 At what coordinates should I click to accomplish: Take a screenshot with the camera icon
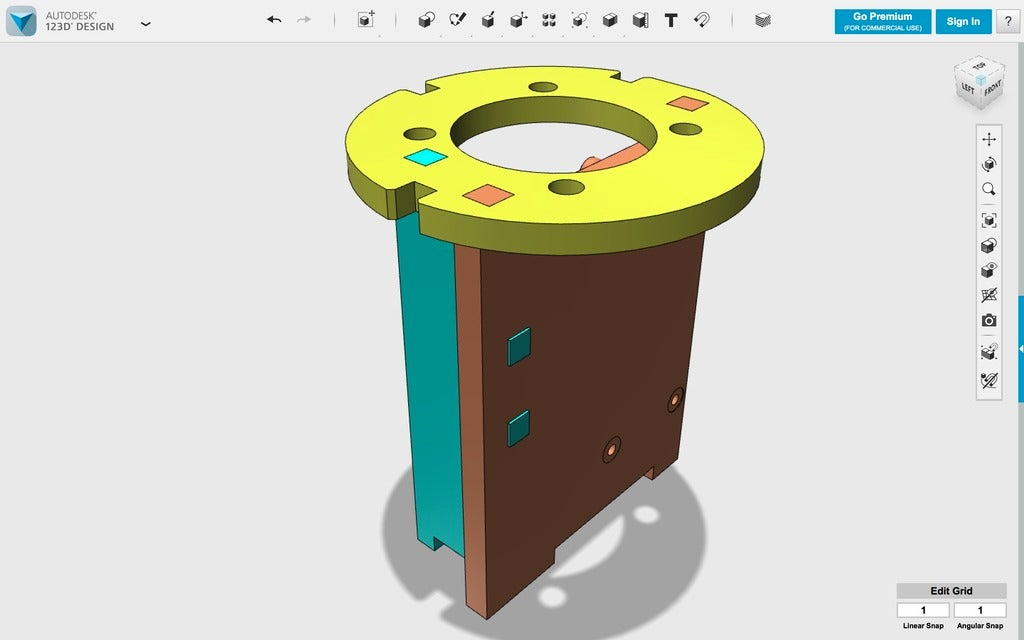pyautogui.click(x=989, y=321)
